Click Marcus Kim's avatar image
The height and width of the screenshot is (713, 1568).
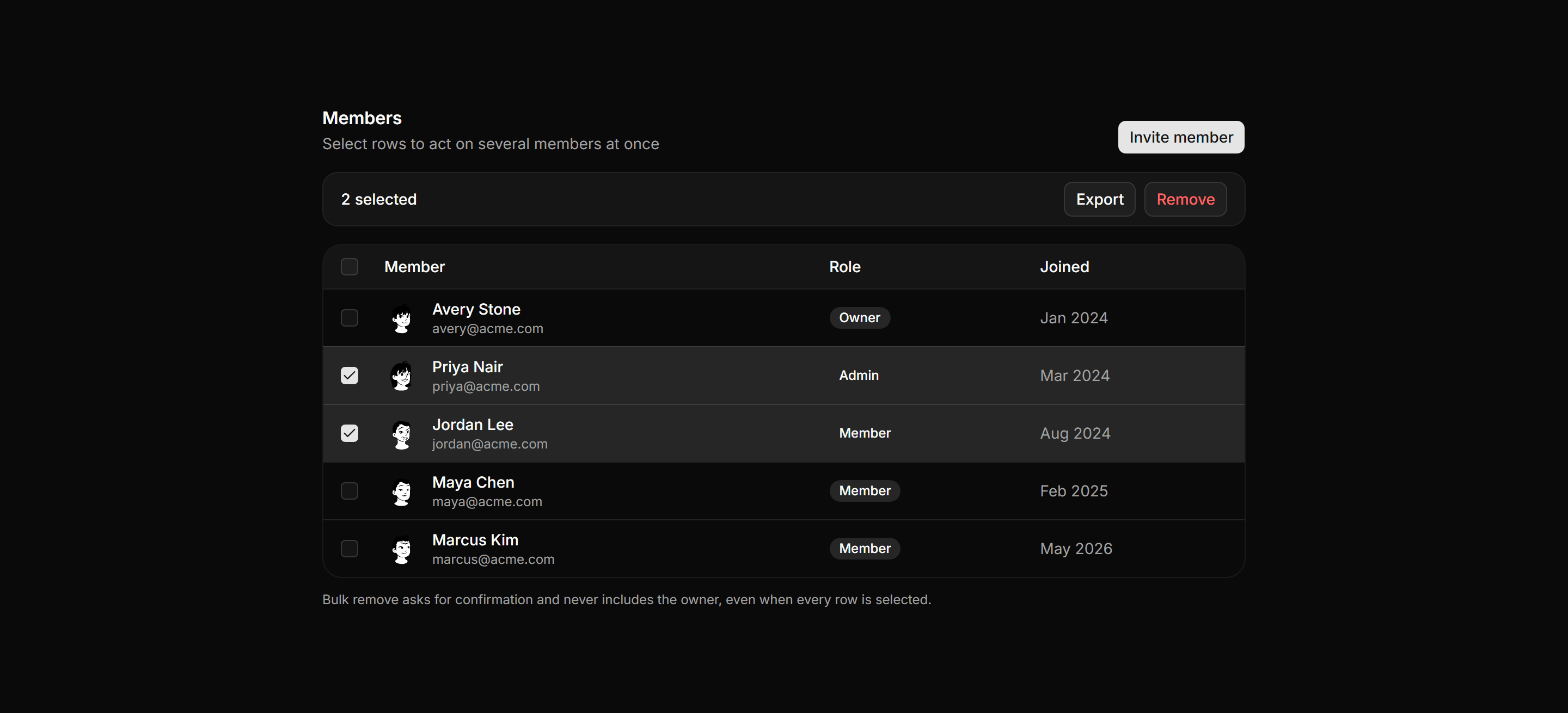point(402,549)
